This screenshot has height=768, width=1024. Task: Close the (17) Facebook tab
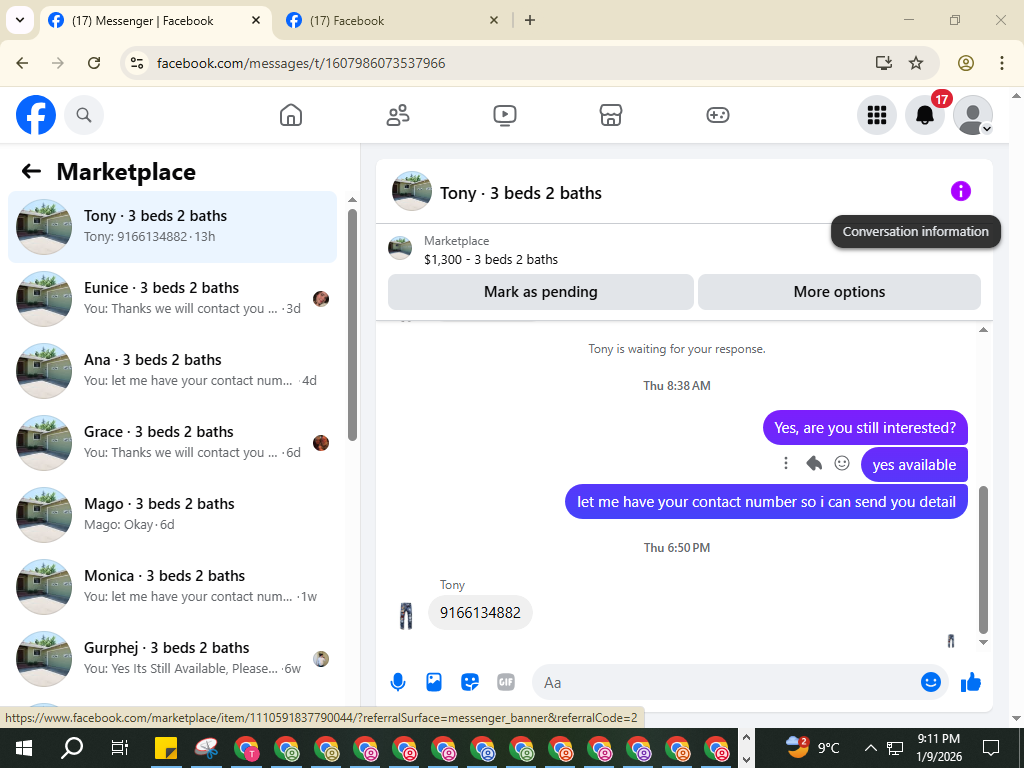494,21
